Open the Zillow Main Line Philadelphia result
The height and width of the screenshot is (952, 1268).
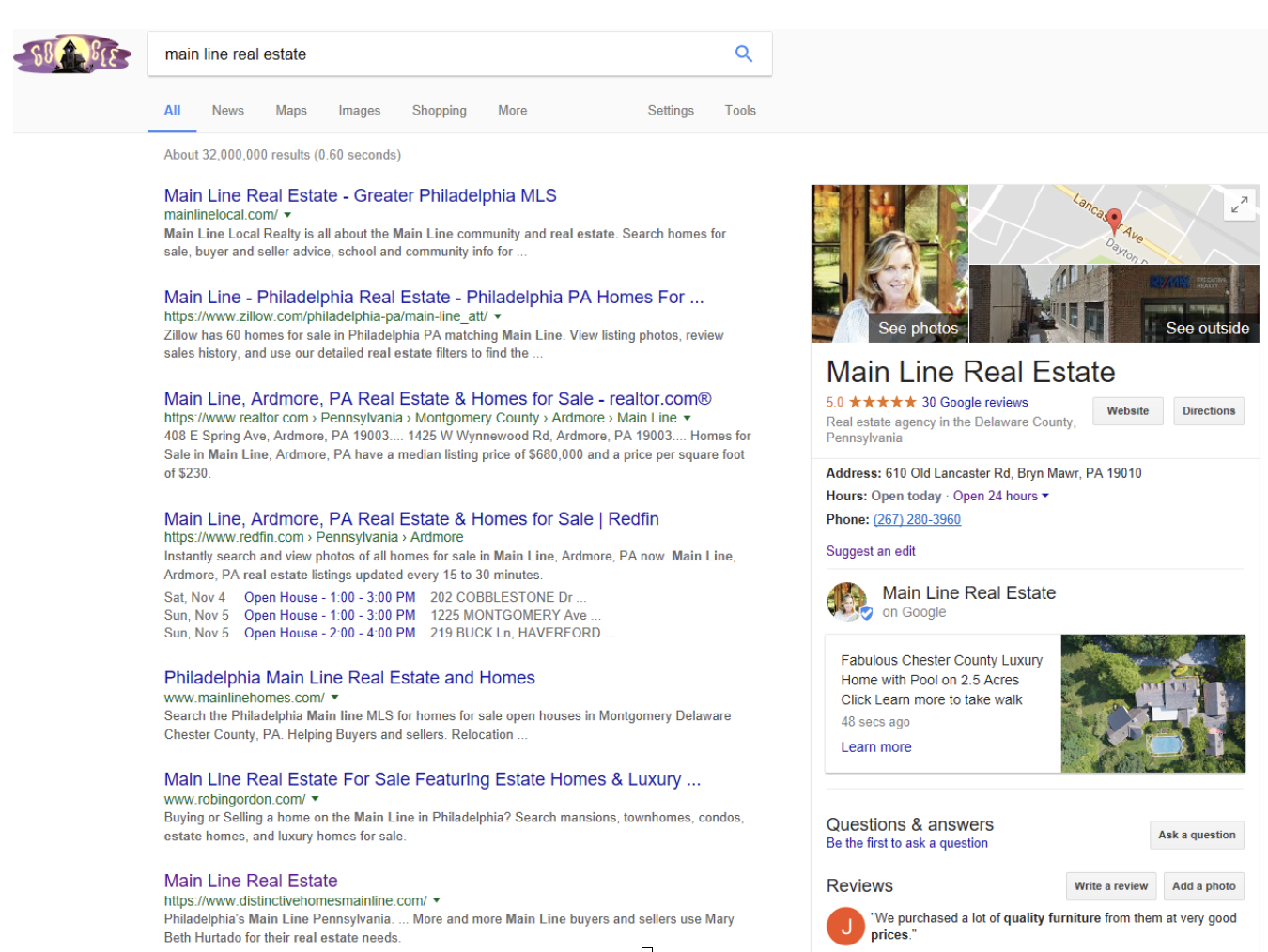tap(434, 297)
